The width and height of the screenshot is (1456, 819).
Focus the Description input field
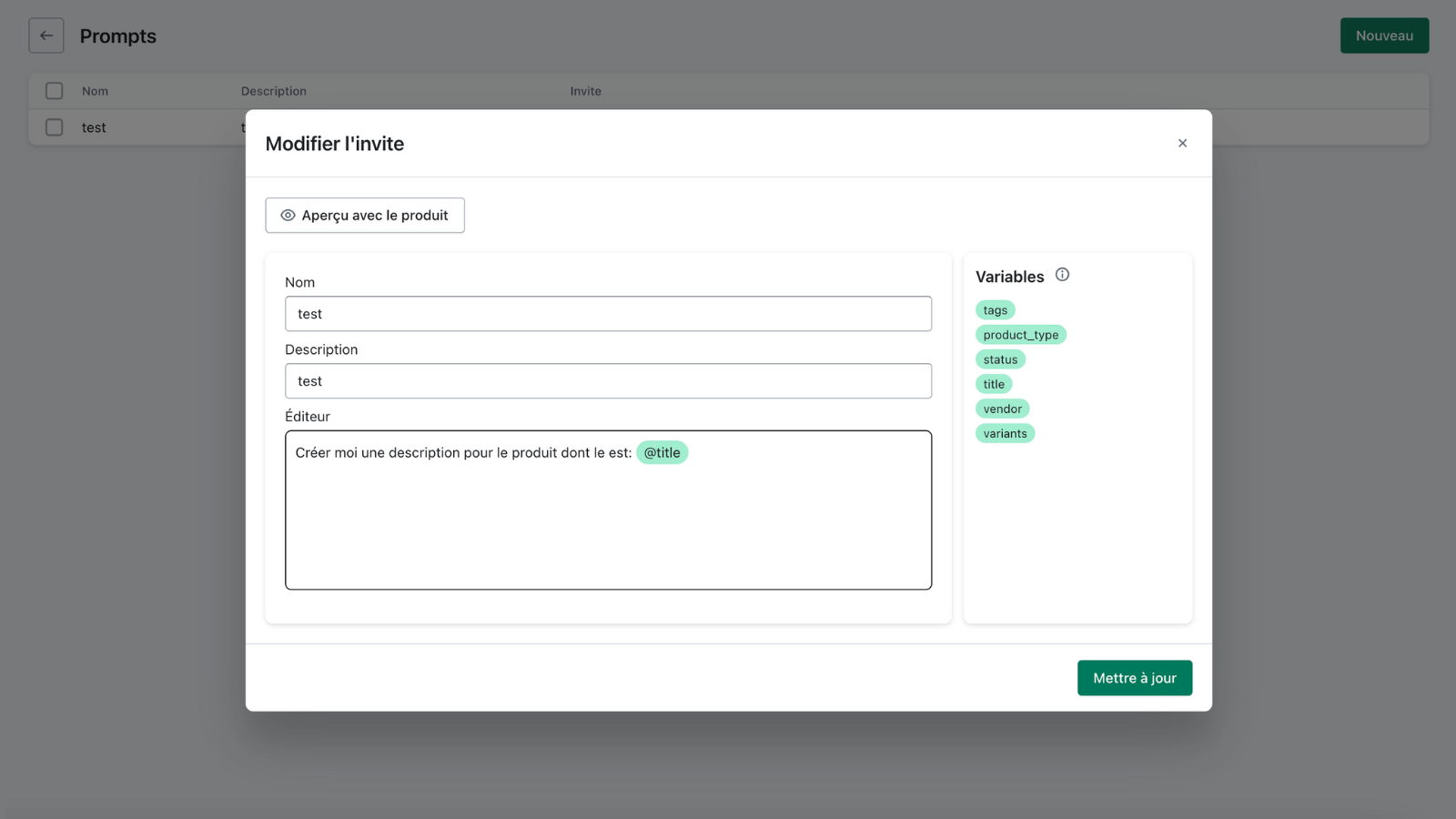point(608,381)
